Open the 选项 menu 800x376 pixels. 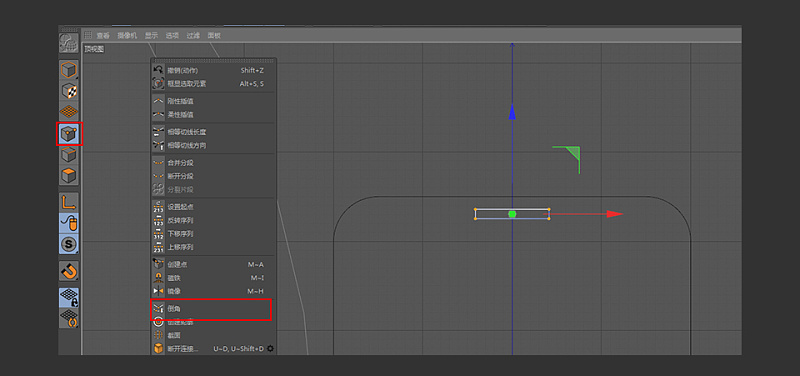pyautogui.click(x=172, y=36)
